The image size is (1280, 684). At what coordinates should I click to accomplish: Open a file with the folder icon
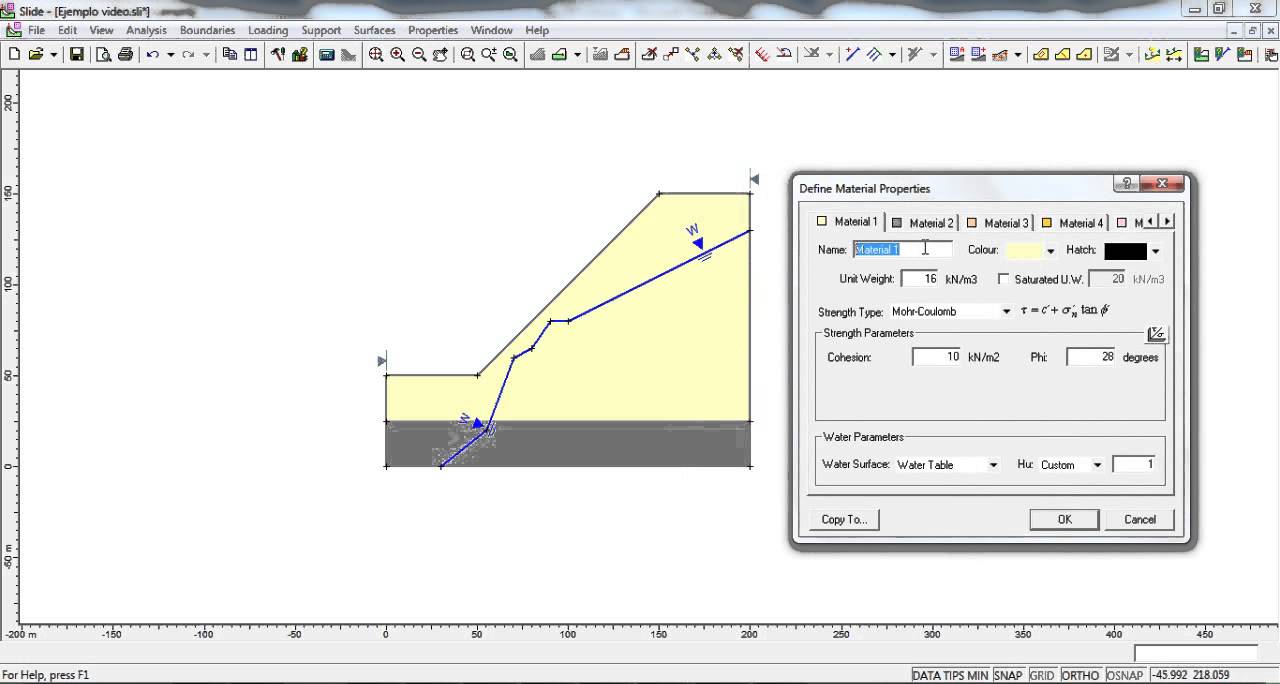[x=35, y=55]
